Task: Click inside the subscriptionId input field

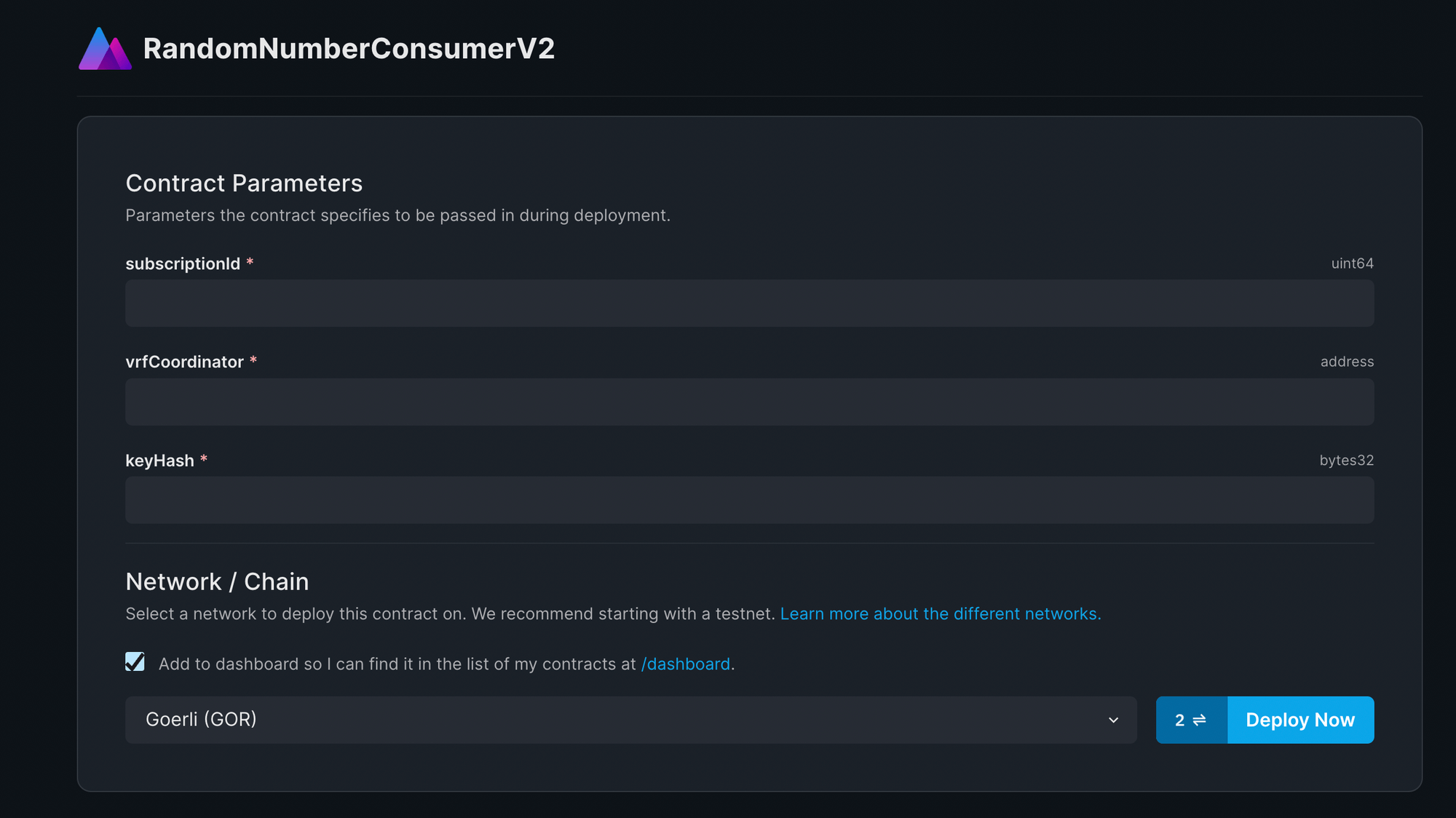Action: [749, 303]
